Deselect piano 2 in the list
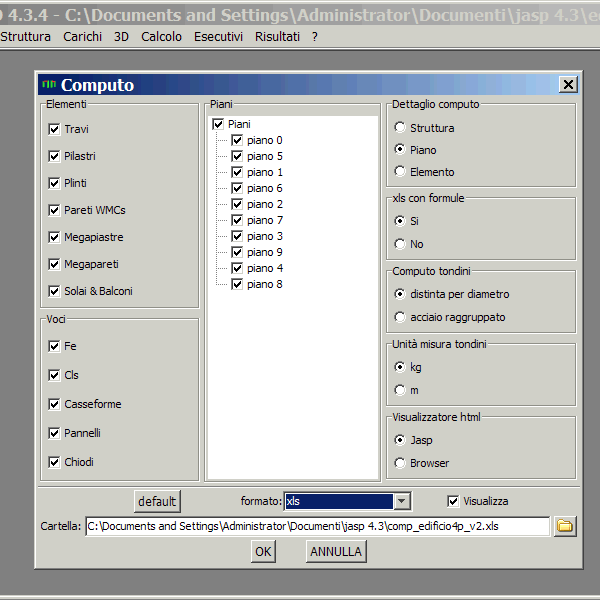 (237, 204)
